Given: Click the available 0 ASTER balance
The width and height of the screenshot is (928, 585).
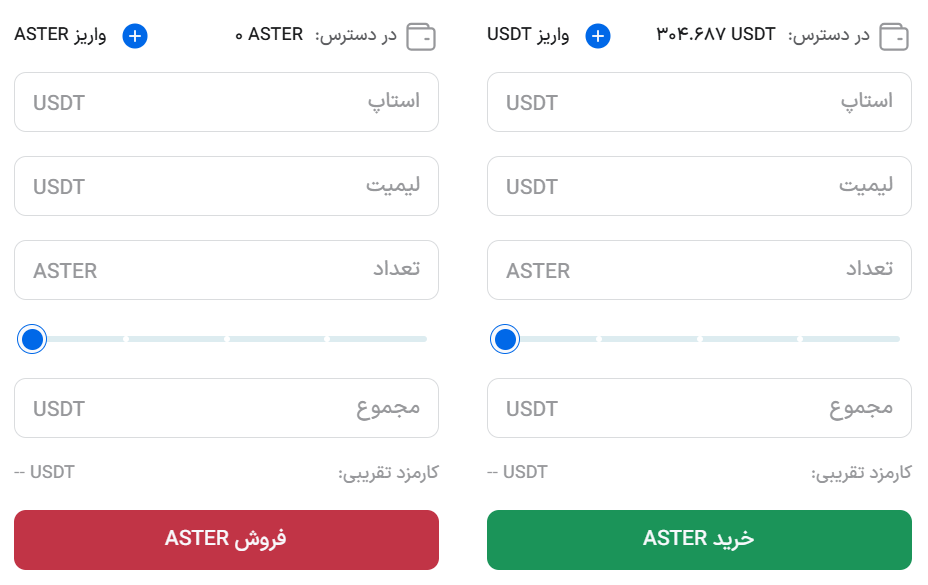Looking at the screenshot, I should click(x=269, y=35).
